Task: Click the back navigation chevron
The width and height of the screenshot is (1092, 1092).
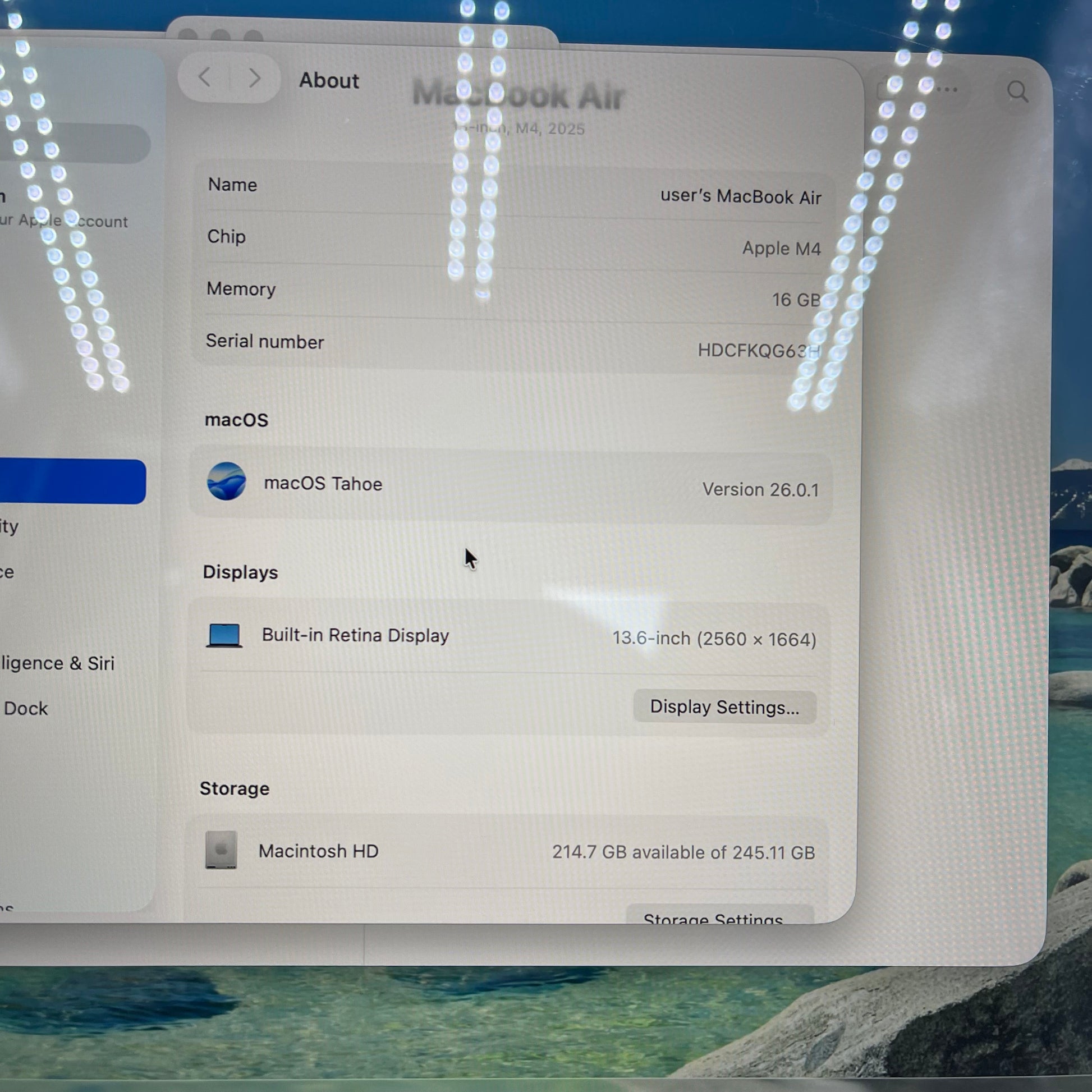Action: point(205,77)
